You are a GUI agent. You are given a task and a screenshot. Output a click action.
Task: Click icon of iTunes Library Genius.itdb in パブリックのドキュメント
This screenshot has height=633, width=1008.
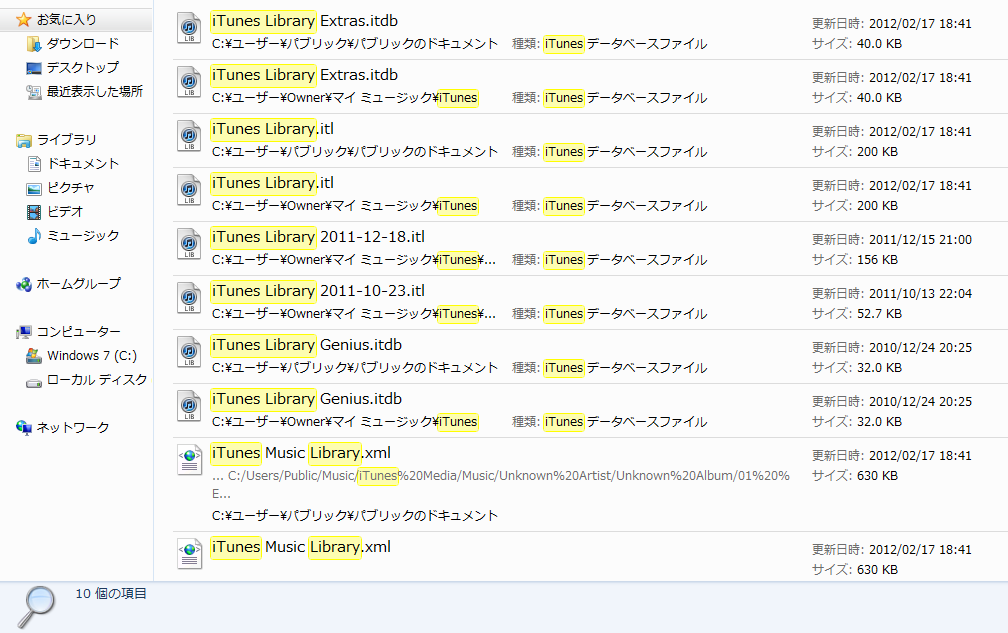click(189, 352)
